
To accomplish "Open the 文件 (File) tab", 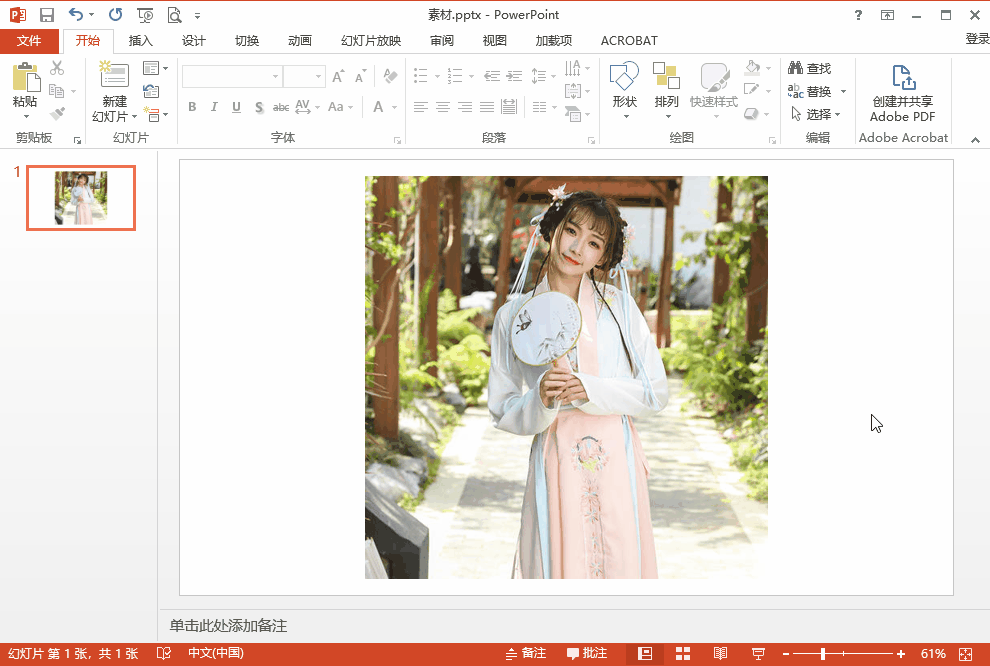I will click(29, 41).
